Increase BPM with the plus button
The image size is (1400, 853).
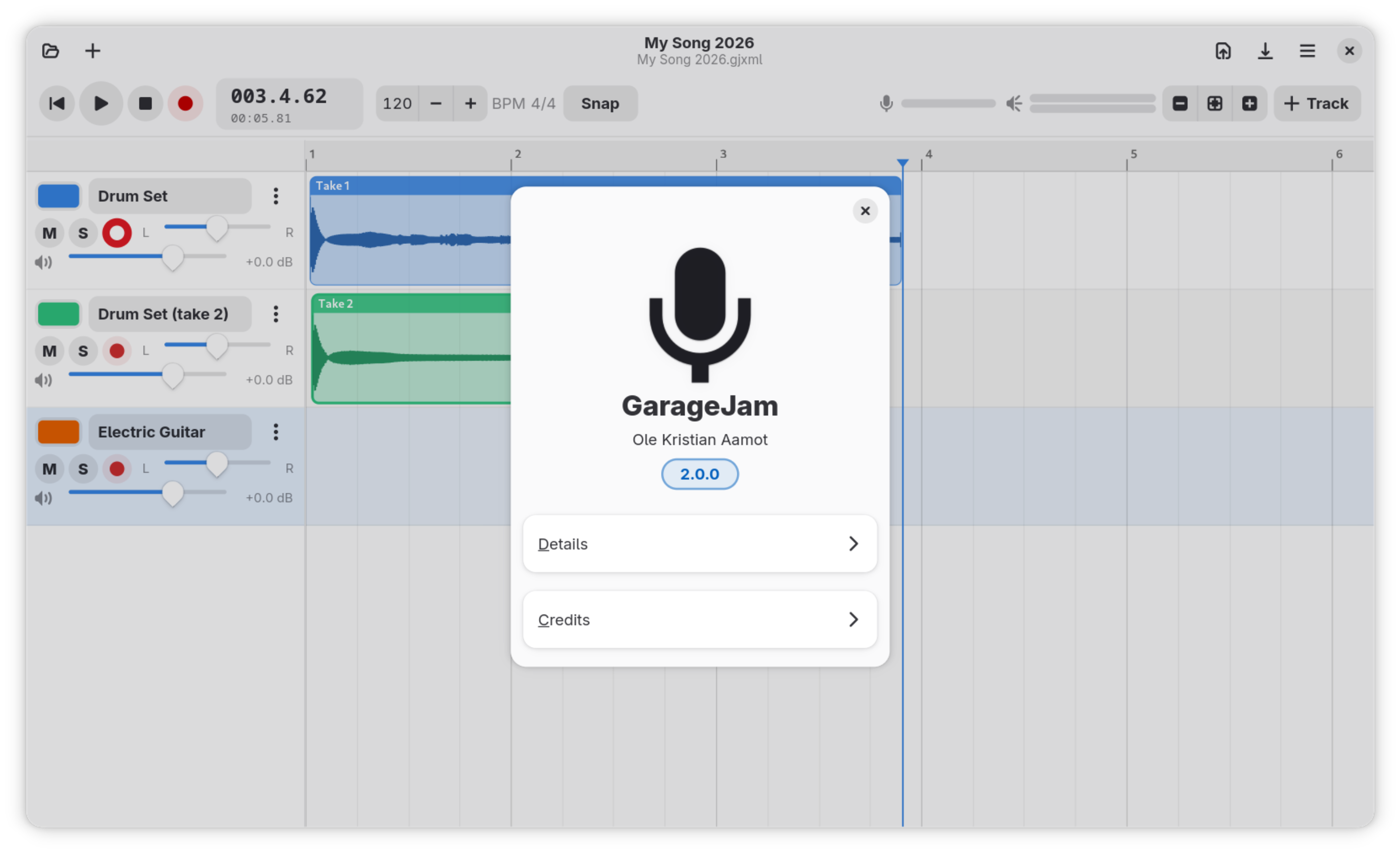pos(470,103)
